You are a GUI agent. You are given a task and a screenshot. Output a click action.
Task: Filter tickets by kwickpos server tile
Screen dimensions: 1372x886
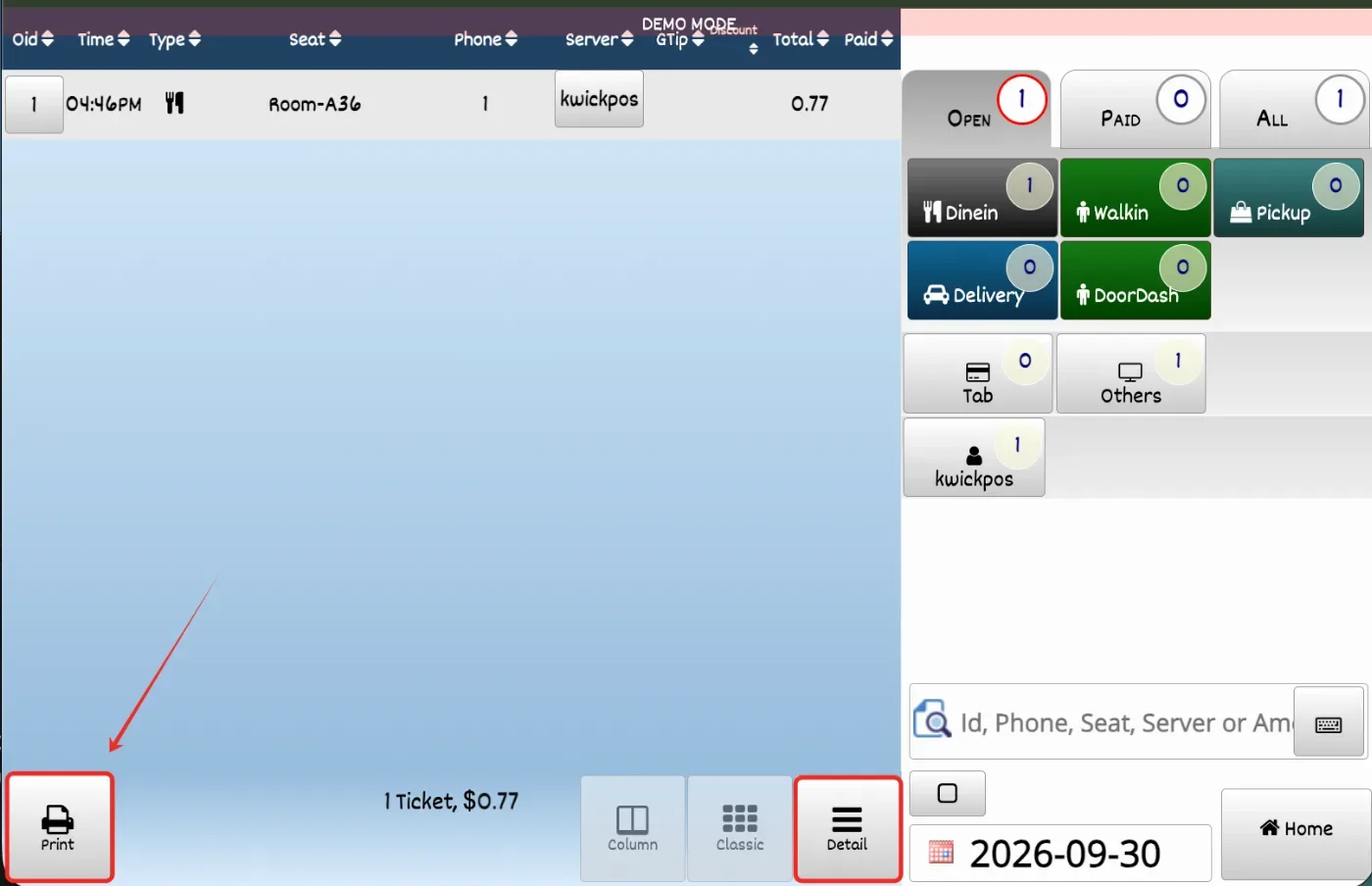click(974, 458)
